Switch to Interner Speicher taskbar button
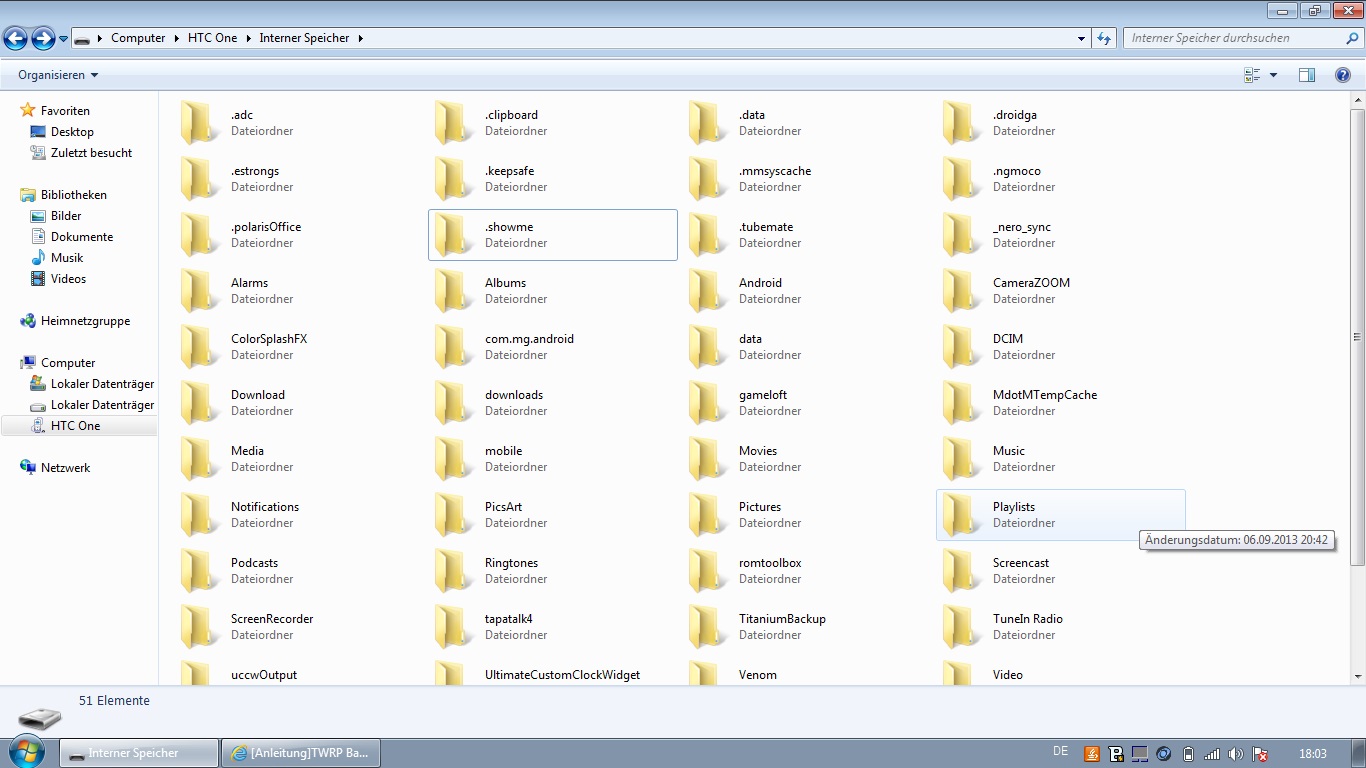 139,753
